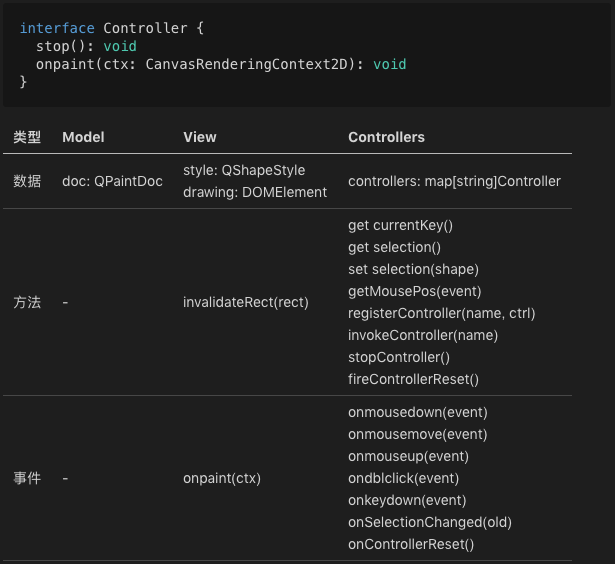
Task: Click the 事件 row label
Action: [27, 478]
